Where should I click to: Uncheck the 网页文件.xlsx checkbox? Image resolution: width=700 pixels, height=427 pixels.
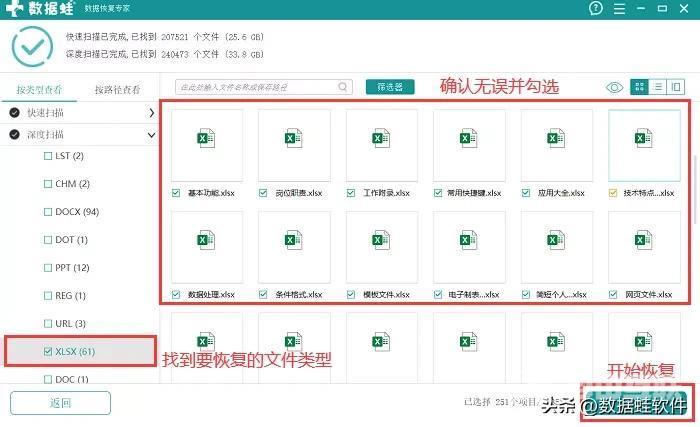click(x=613, y=294)
